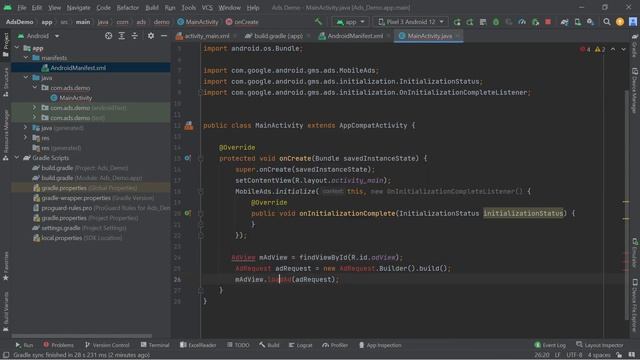This screenshot has height=360, width=640.
Task: Go to next highlighted error arrow
Action: click(x=623, y=49)
